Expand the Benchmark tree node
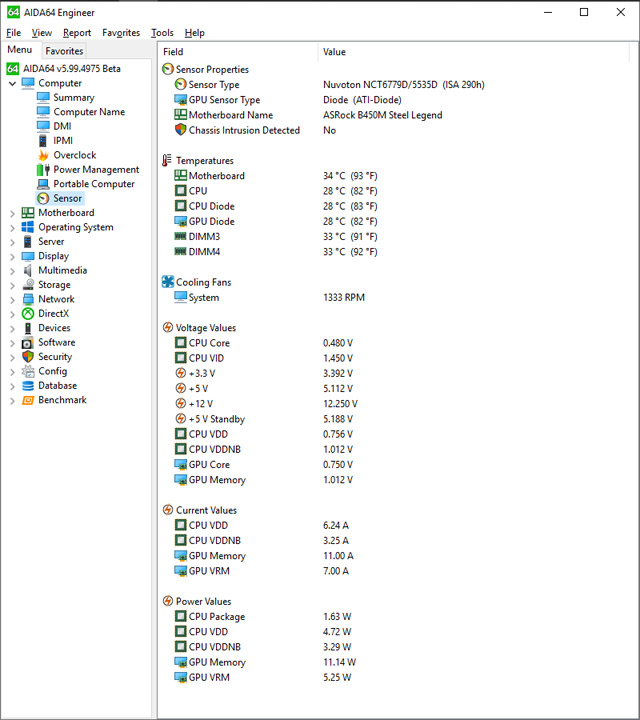Viewport: 640px width, 720px height. click(12, 400)
